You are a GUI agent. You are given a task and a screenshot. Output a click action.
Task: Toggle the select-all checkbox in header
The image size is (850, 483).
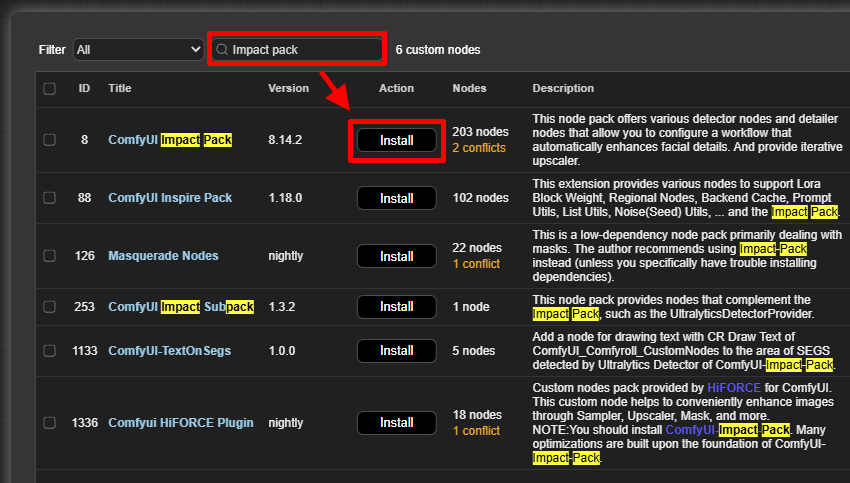click(49, 88)
